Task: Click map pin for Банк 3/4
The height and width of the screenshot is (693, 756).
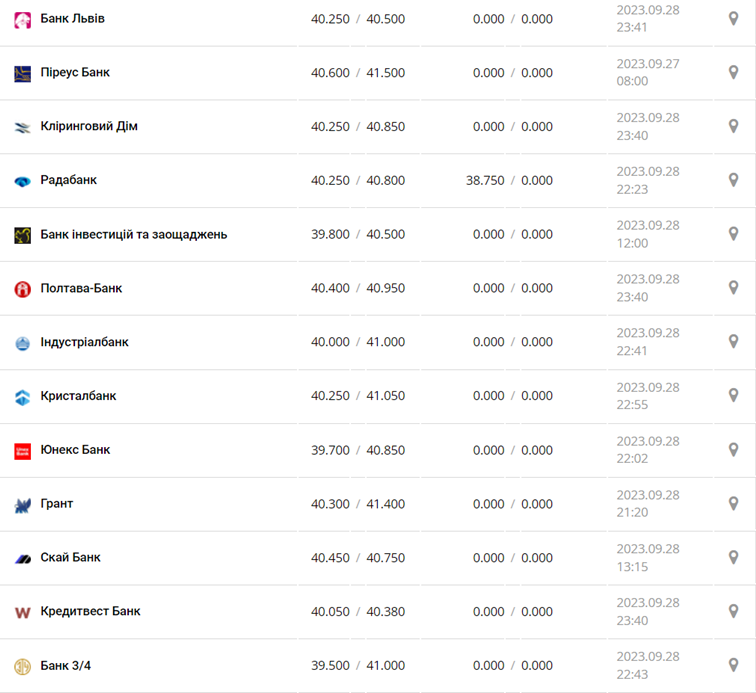Action: click(x=733, y=666)
